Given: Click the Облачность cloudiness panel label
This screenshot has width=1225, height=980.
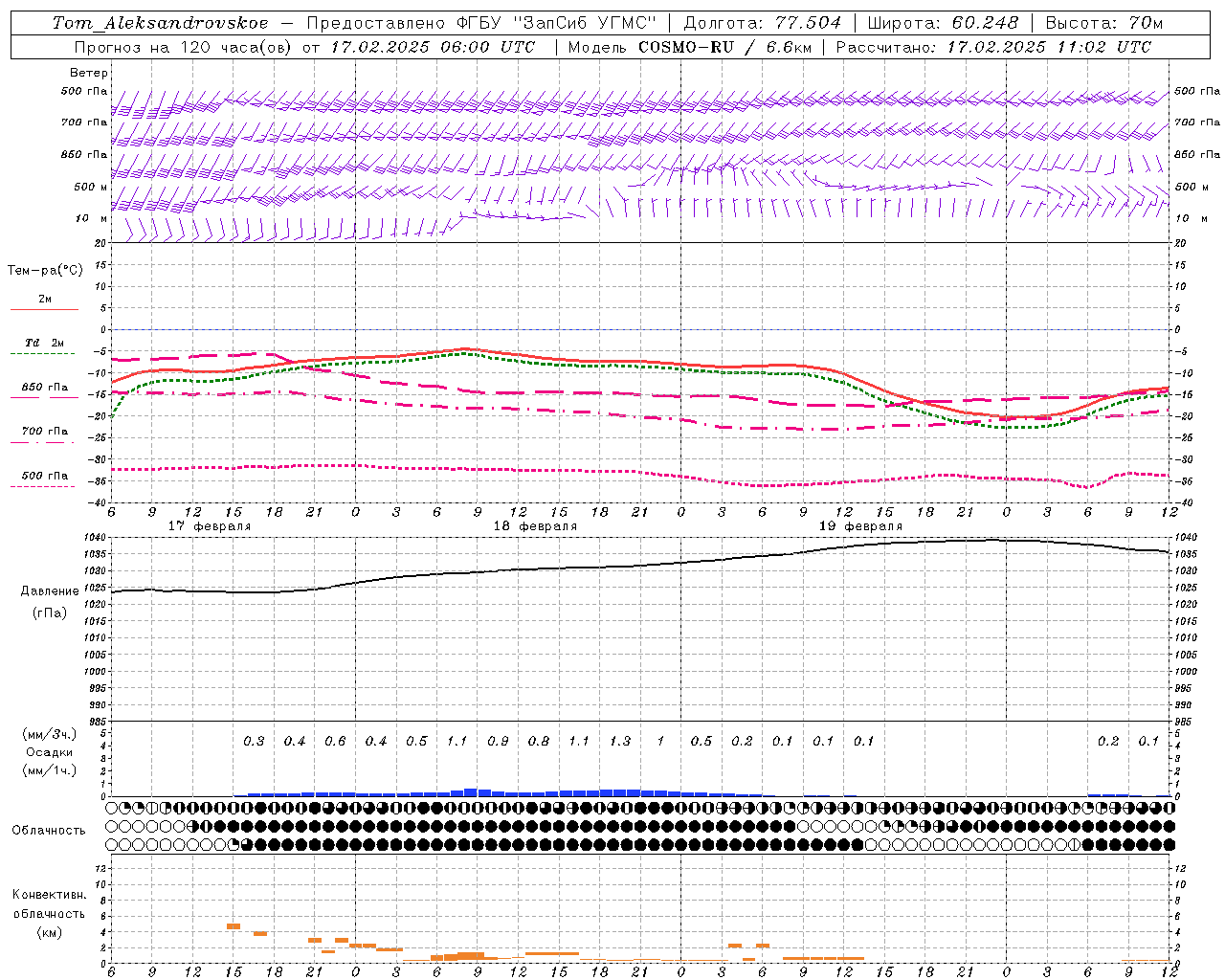Looking at the screenshot, I should pos(49,831).
